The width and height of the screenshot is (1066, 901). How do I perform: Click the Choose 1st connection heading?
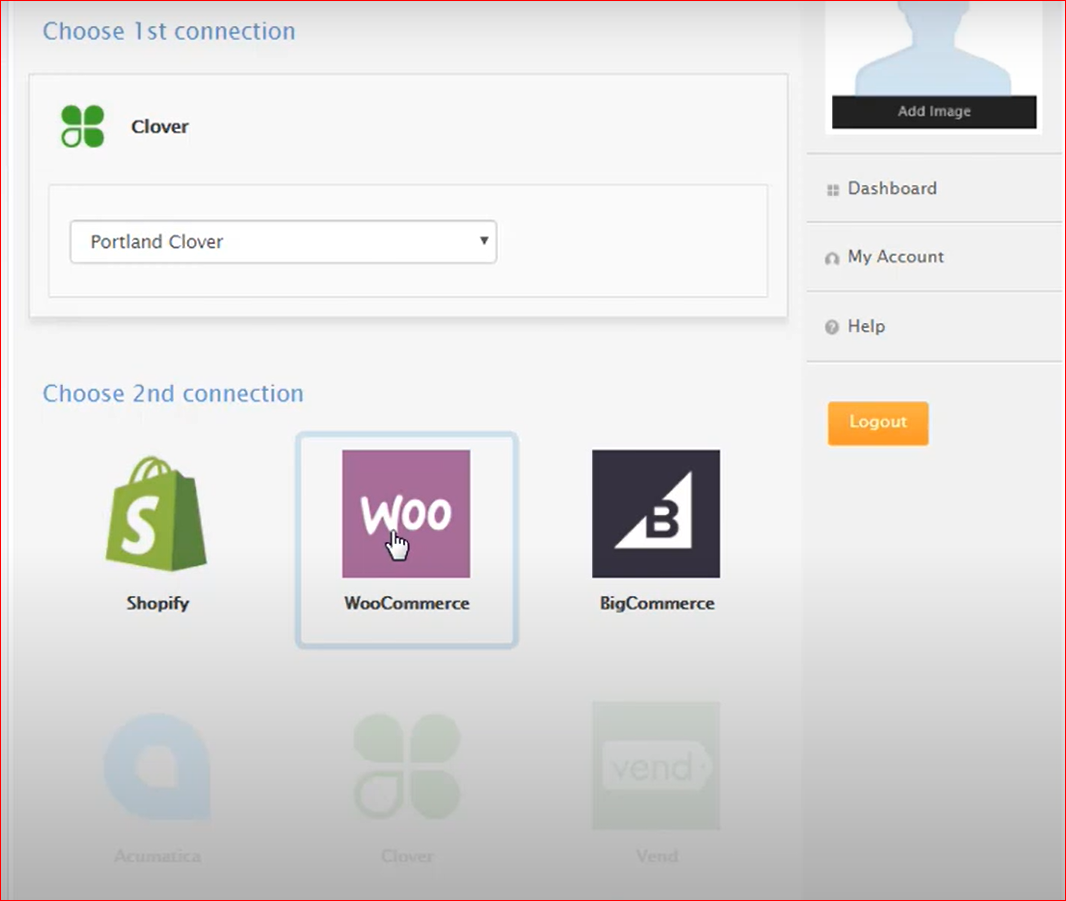pos(169,31)
